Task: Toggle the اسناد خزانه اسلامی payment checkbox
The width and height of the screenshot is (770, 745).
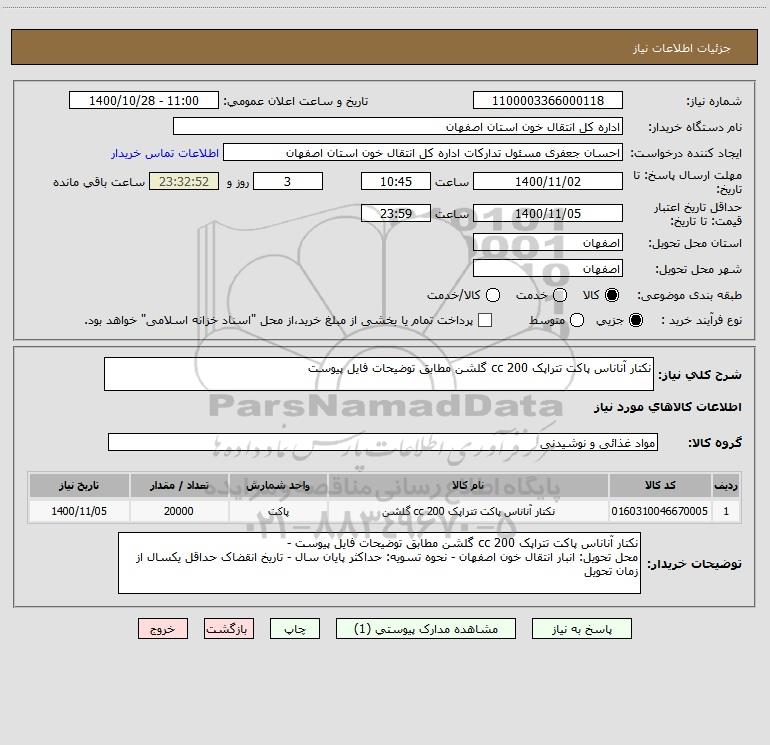Action: [485, 320]
